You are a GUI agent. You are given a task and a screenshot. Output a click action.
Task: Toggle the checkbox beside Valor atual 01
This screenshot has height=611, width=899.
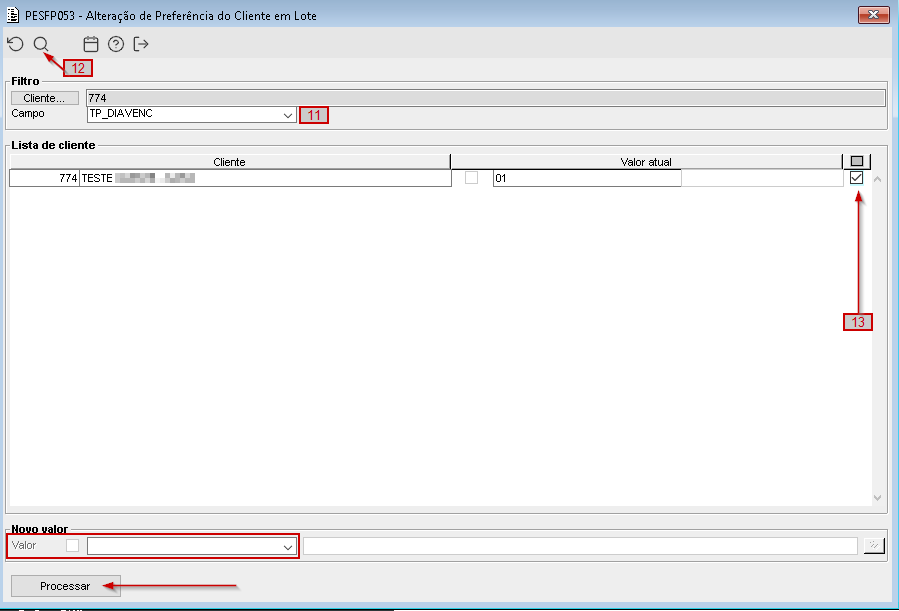471,178
